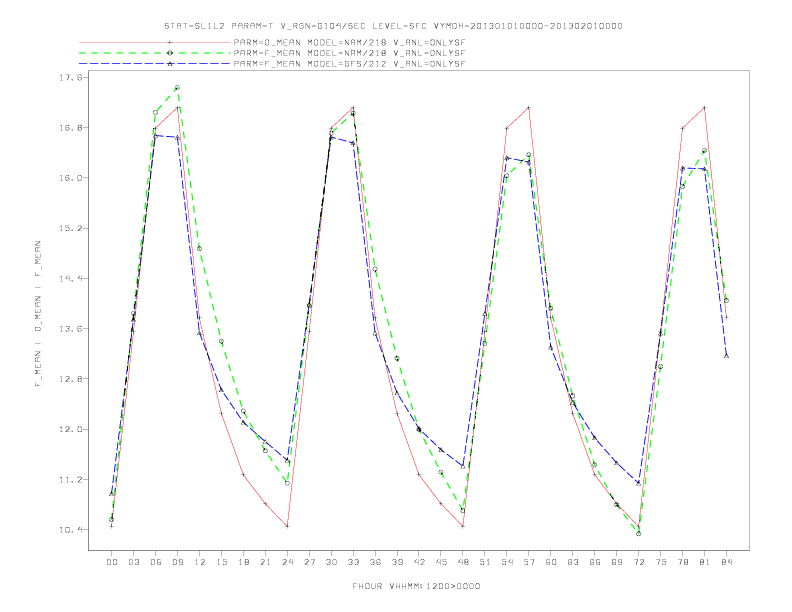Click the 48 forecast hour label
The height and width of the screenshot is (612, 792).
[463, 562]
